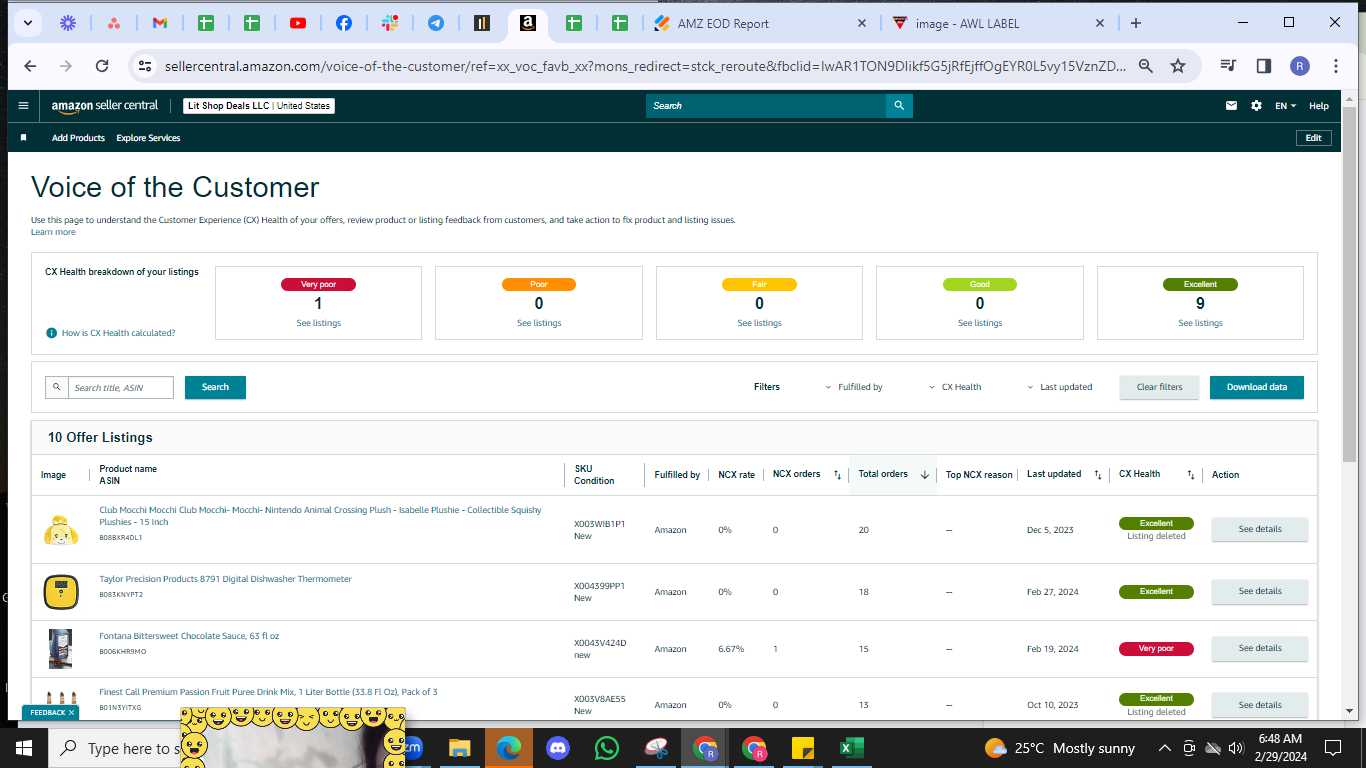
Task: Click the browser address bar URL
Action: (644, 66)
